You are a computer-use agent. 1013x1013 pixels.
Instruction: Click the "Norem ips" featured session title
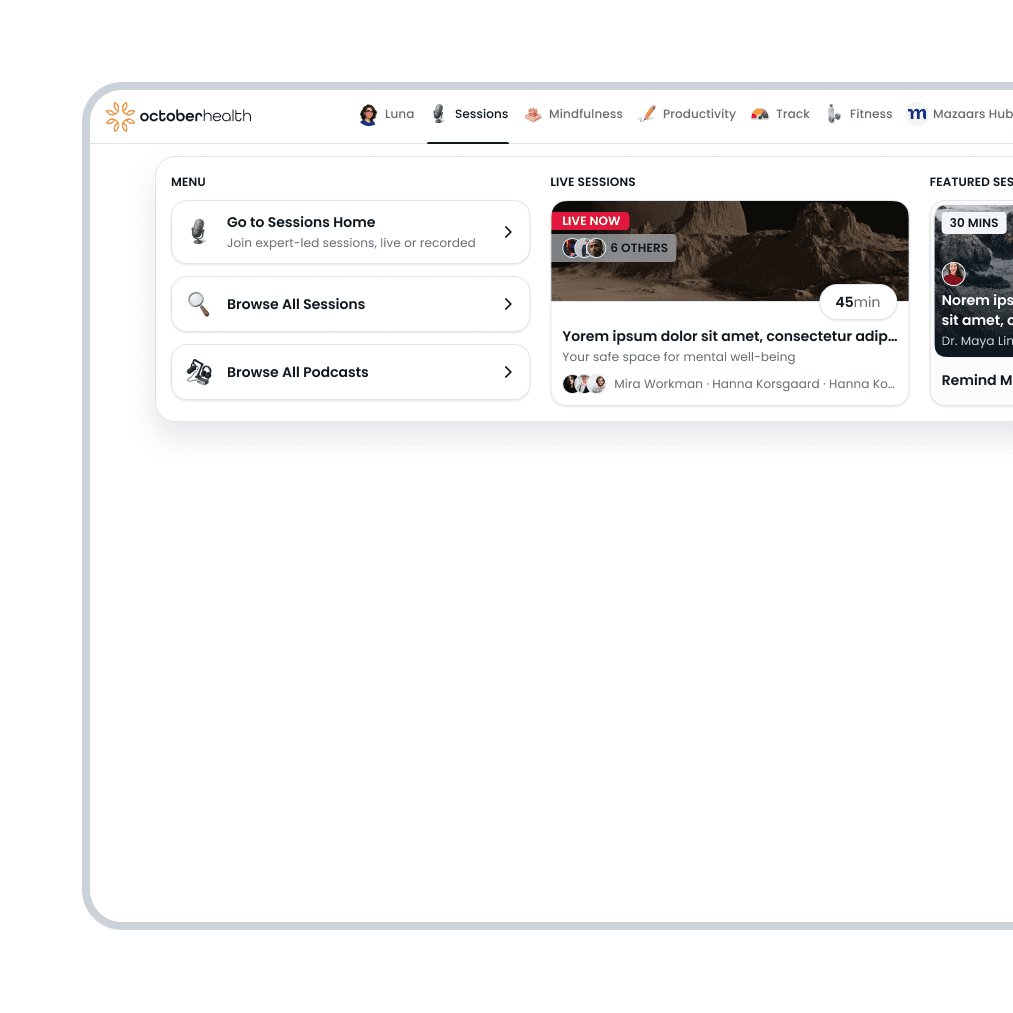point(977,310)
